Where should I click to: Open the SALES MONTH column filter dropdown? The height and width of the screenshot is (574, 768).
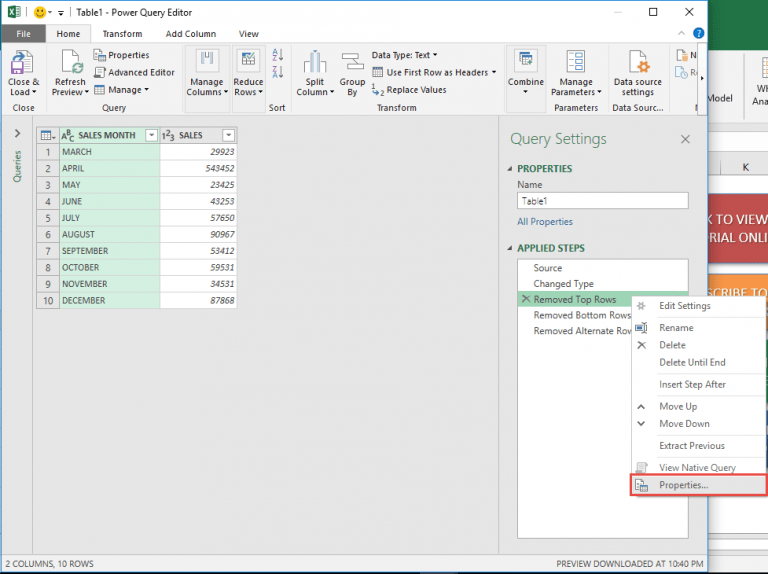tap(151, 135)
